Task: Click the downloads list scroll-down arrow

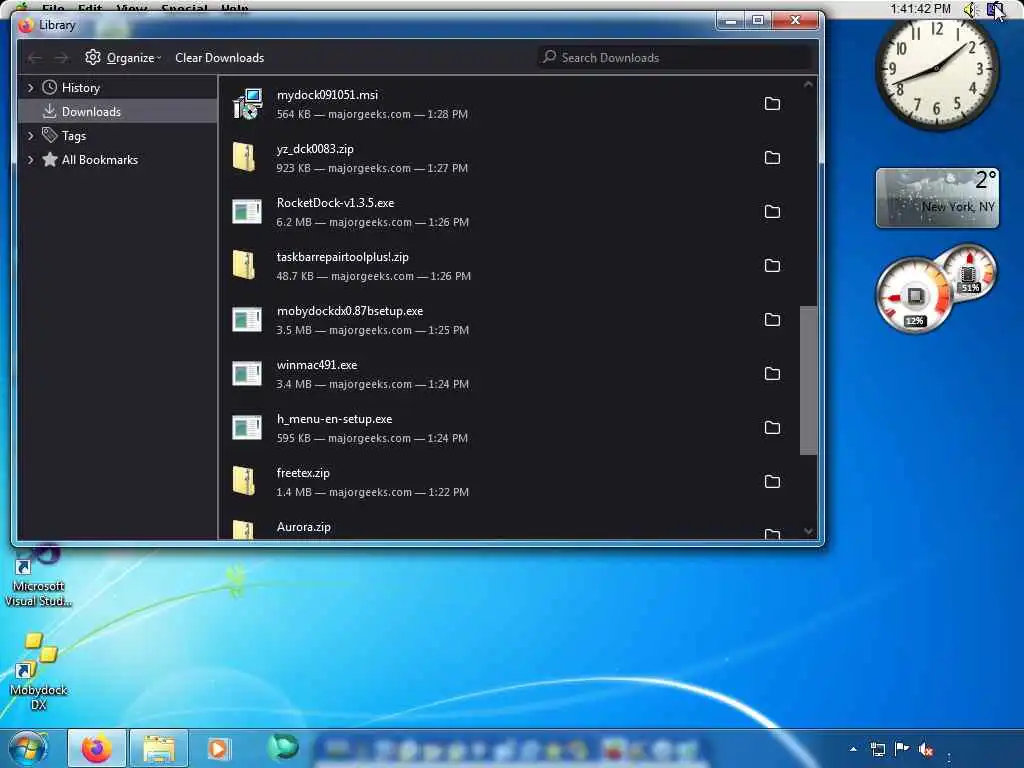Action: click(x=808, y=532)
